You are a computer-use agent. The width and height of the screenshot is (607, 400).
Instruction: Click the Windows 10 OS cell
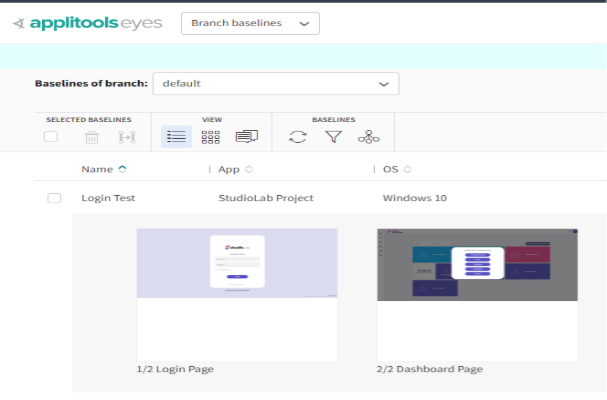click(x=415, y=198)
